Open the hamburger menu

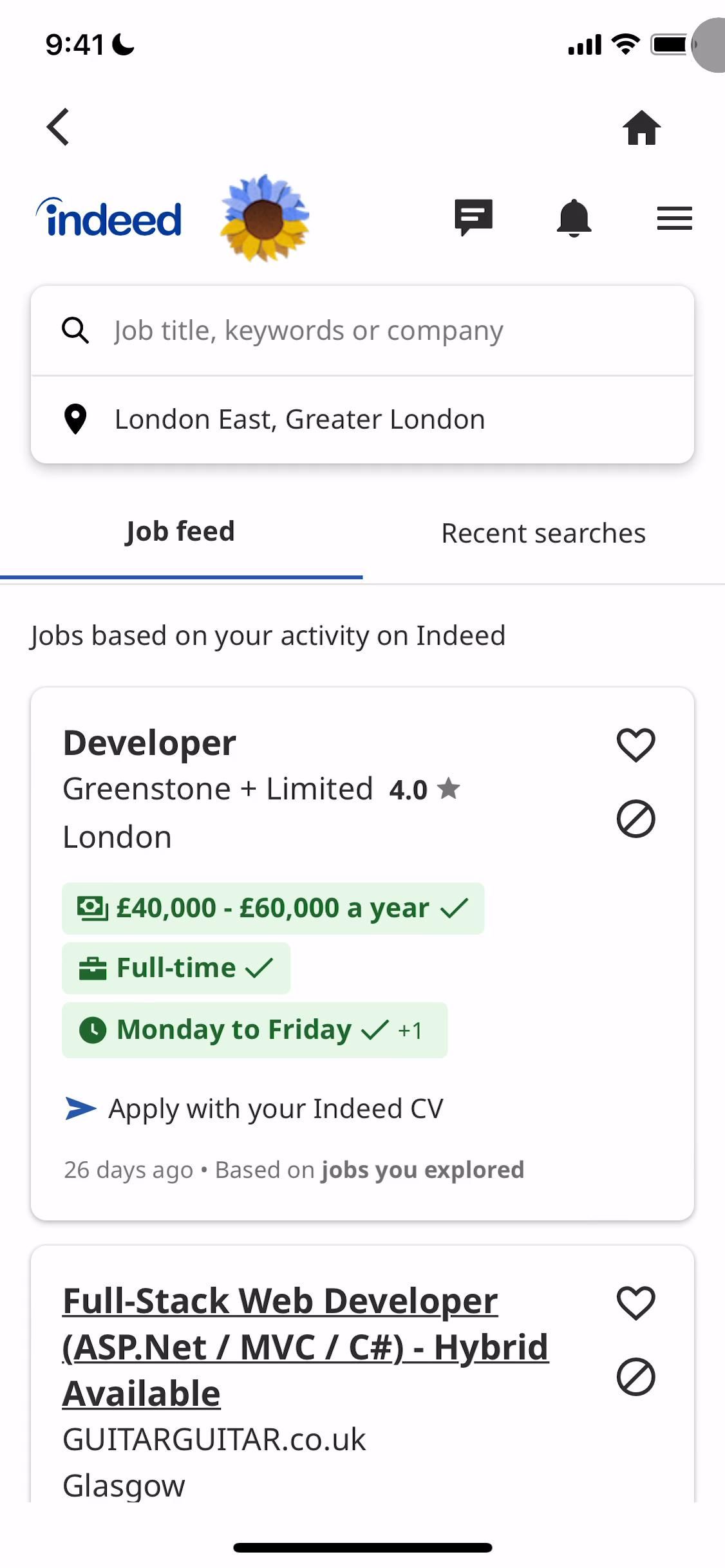coord(674,218)
